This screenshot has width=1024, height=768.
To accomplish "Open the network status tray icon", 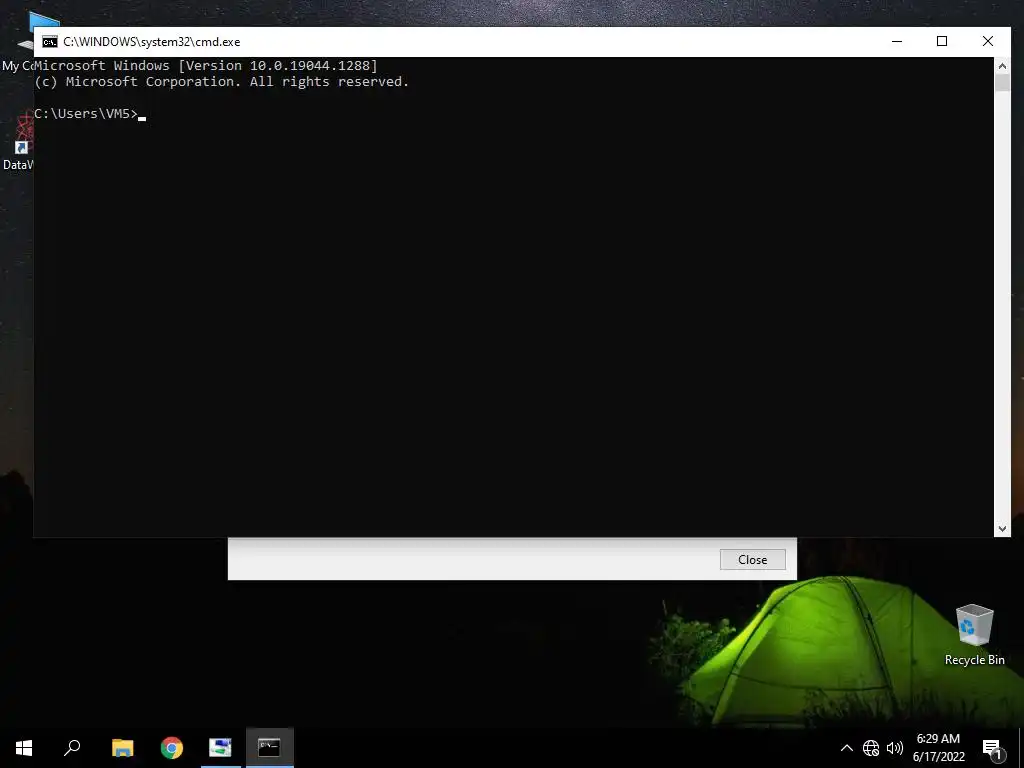I will [x=871, y=748].
